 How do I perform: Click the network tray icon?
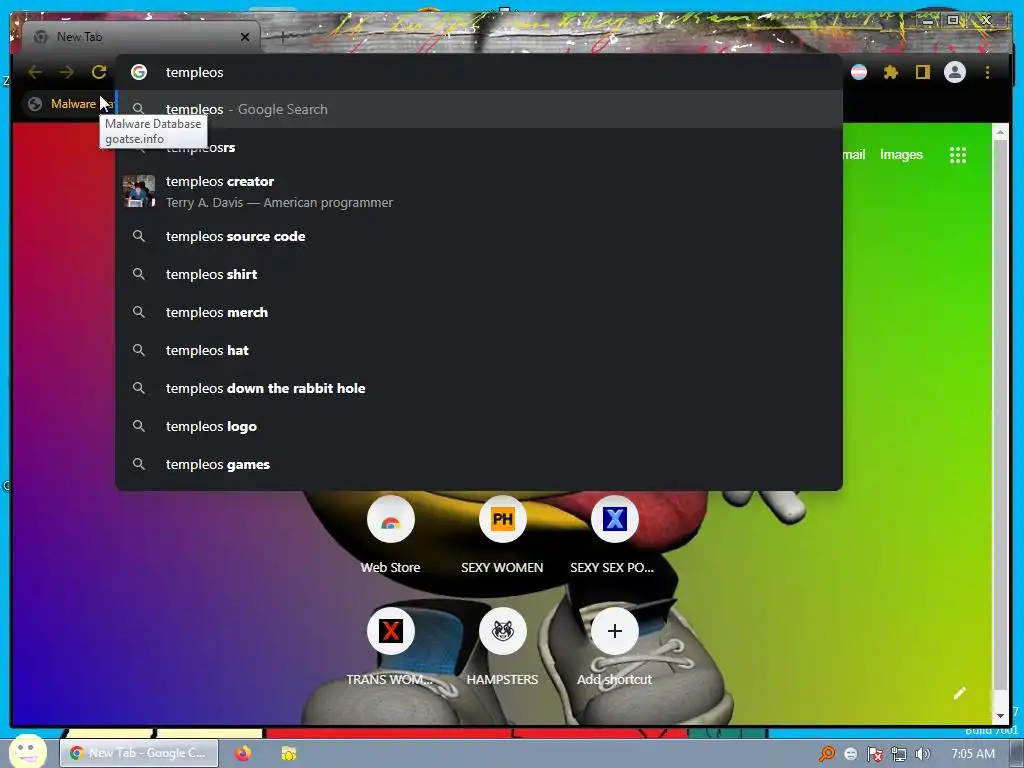click(x=899, y=754)
